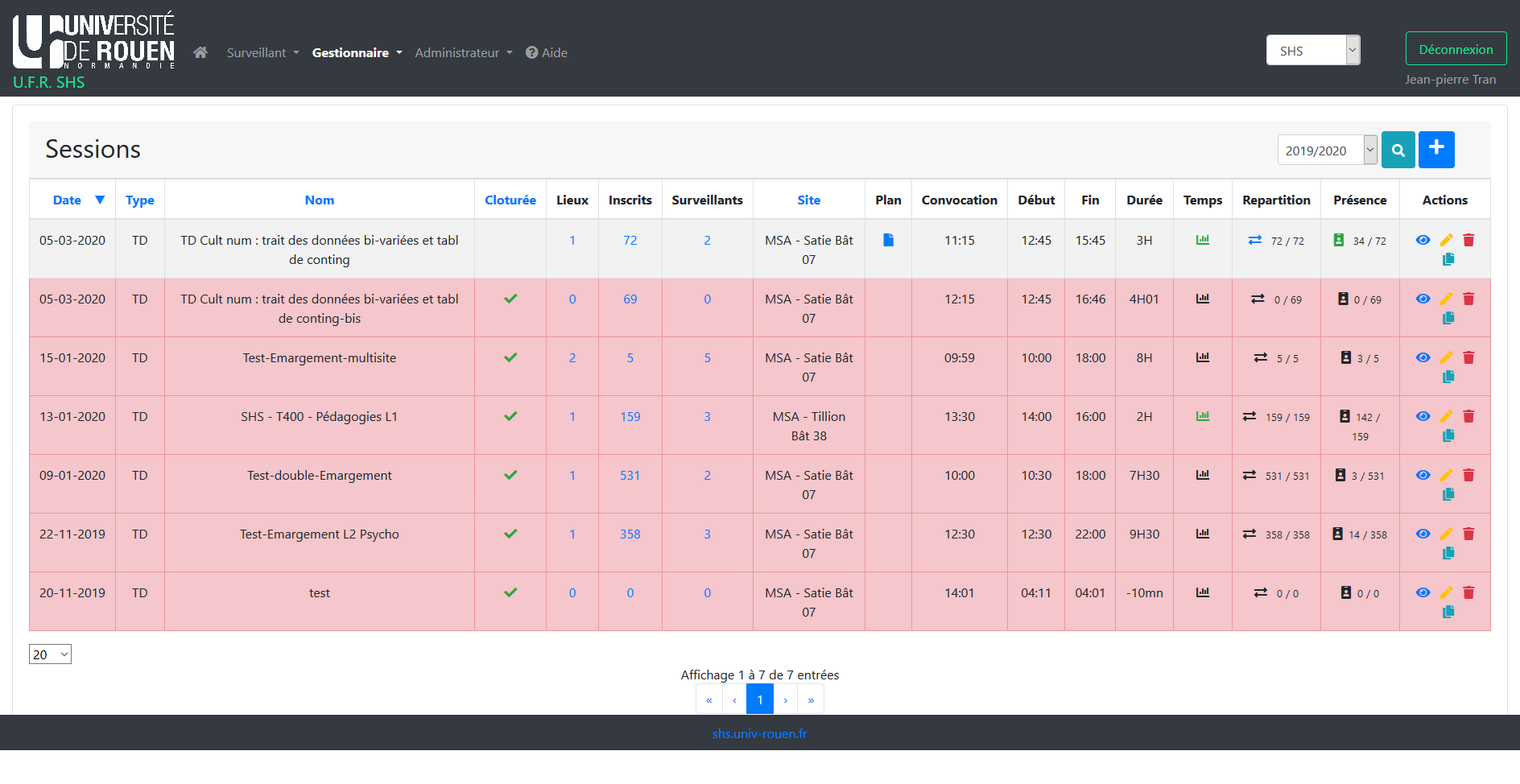Open the Administrateur menu

[x=463, y=53]
